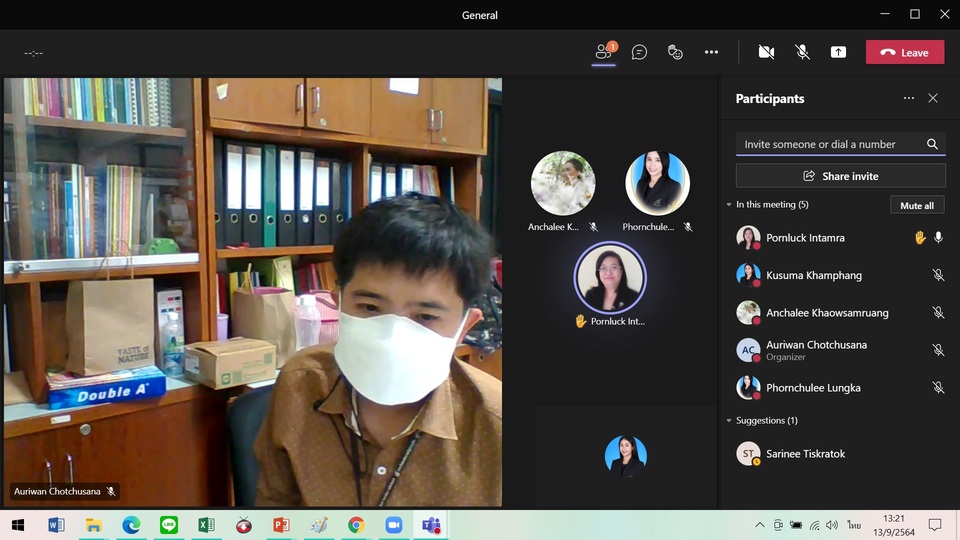
Task: Click Auriwan Chotchusana's video feed
Action: (253, 292)
